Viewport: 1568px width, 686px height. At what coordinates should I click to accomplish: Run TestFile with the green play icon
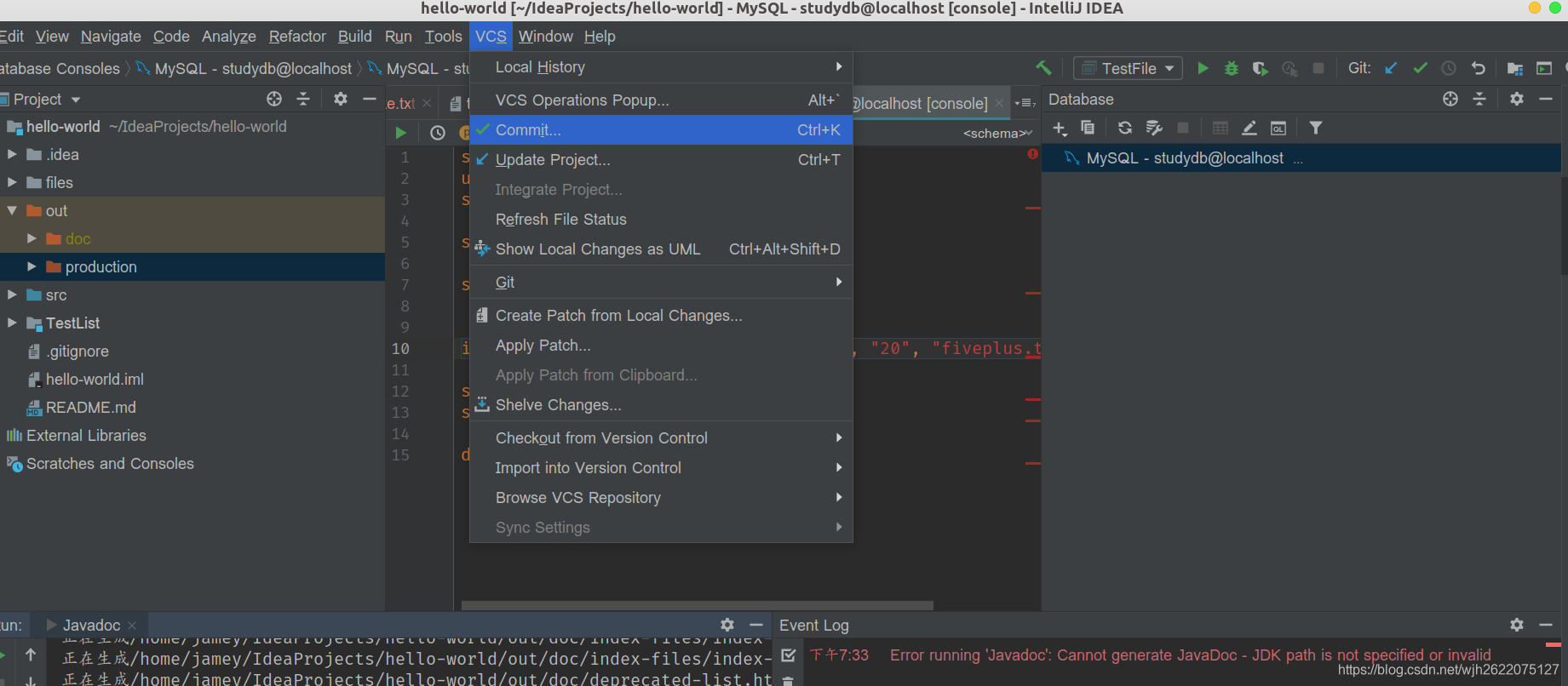pos(1203,68)
